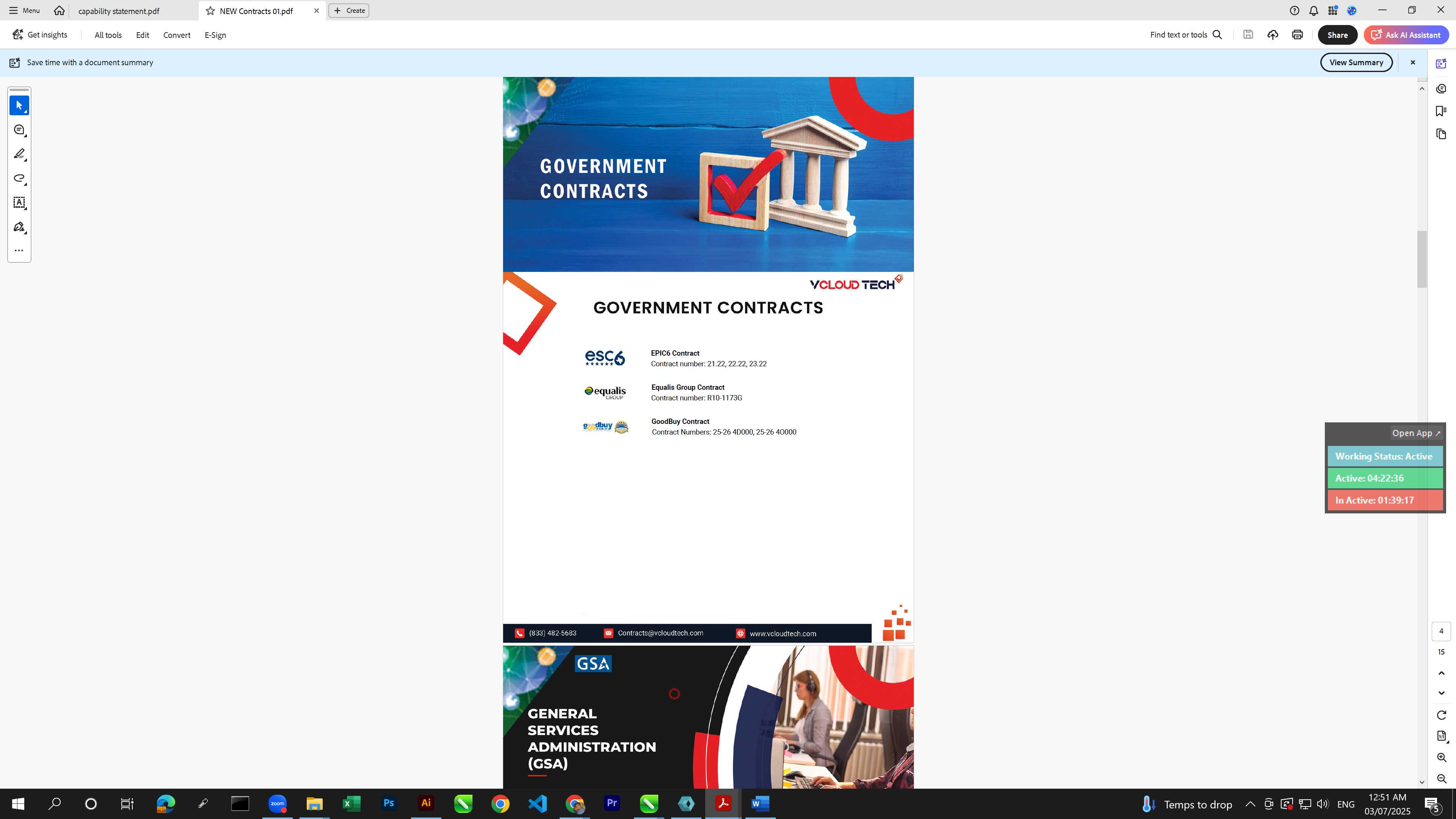Click the current page number 4 box
The image size is (1456, 819).
(1441, 631)
